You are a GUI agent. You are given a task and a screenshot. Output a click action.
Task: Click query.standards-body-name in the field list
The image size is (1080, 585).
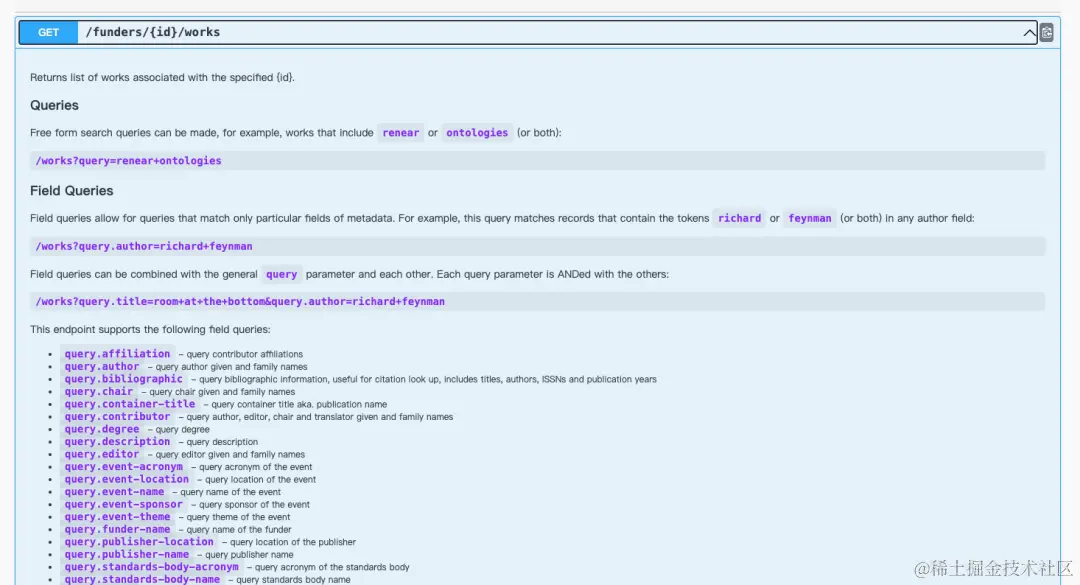(143, 579)
